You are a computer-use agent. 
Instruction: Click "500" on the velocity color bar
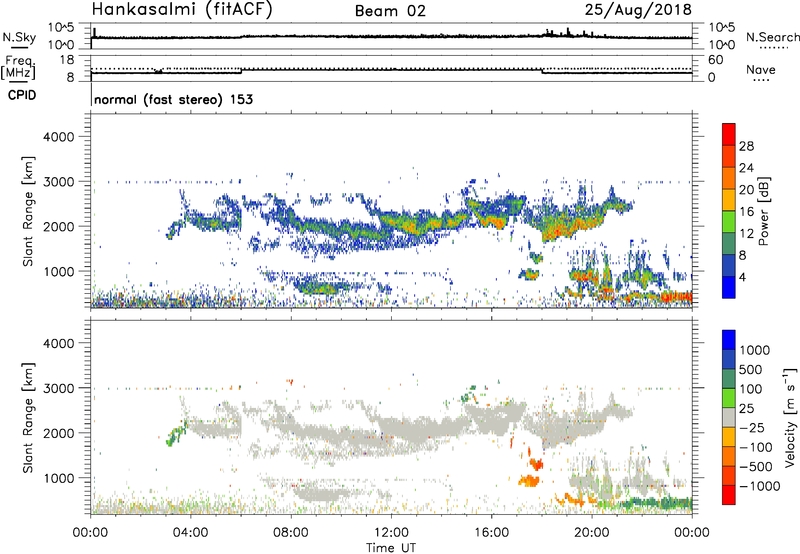tap(750, 370)
